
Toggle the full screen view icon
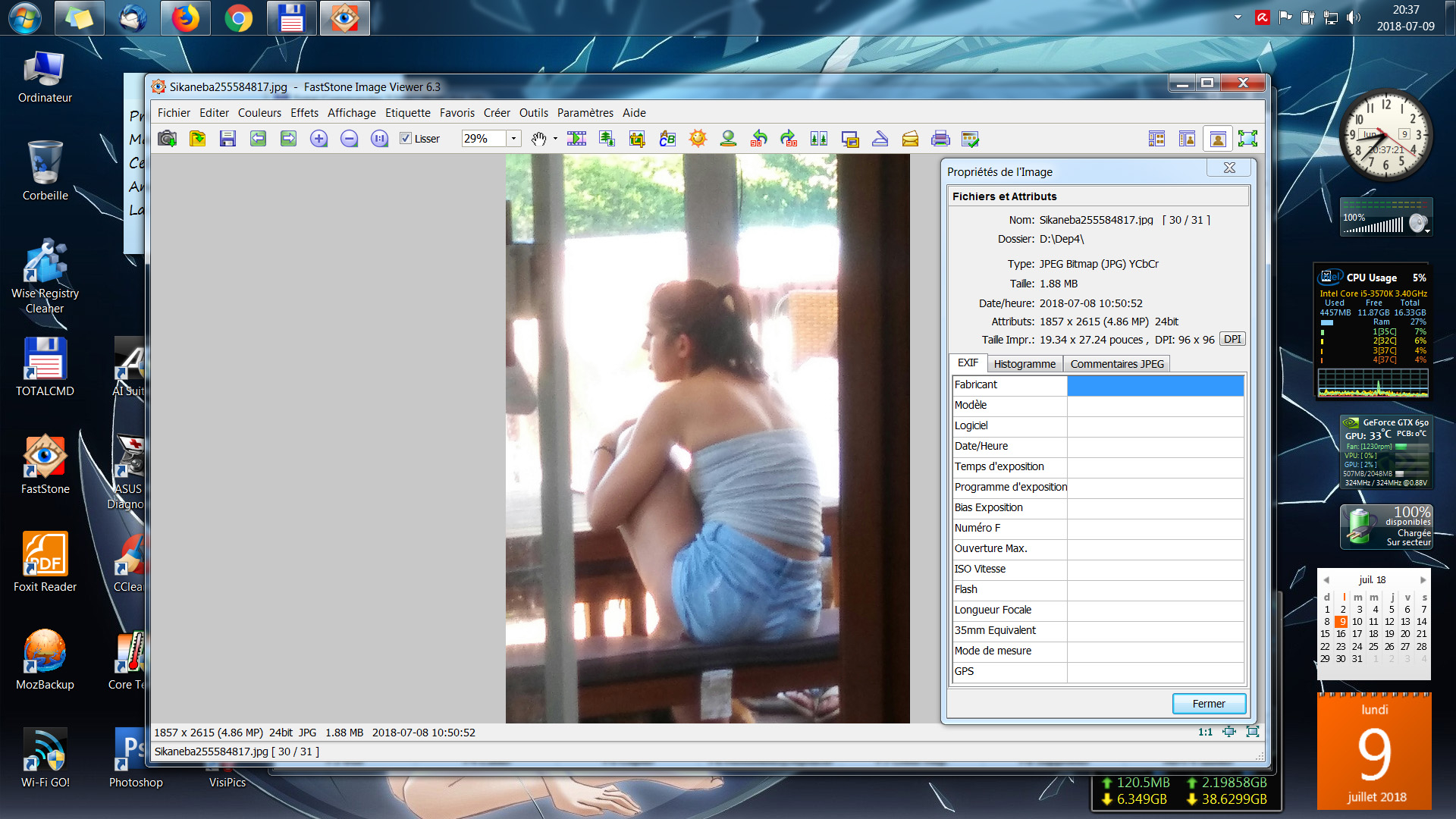(1247, 139)
